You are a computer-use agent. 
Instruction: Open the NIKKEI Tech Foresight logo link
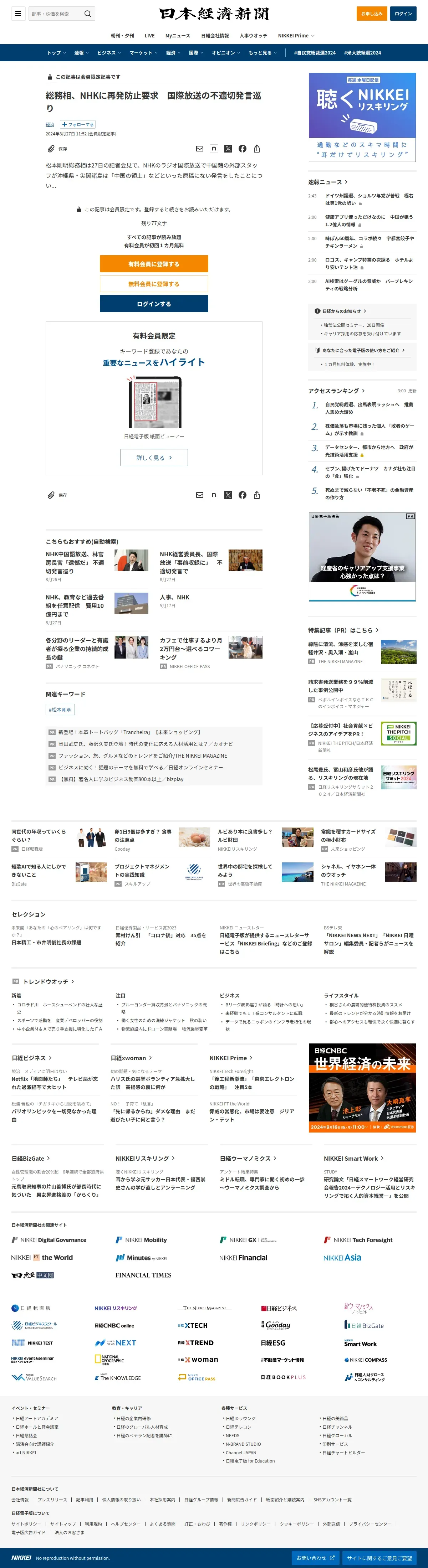click(358, 1240)
